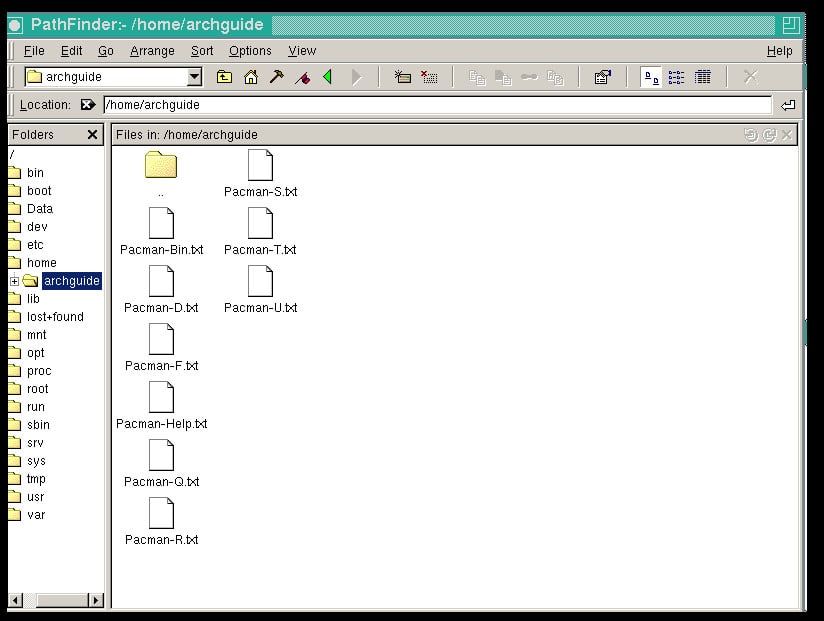
Task: Click file panel back history icon
Action: click(751, 135)
